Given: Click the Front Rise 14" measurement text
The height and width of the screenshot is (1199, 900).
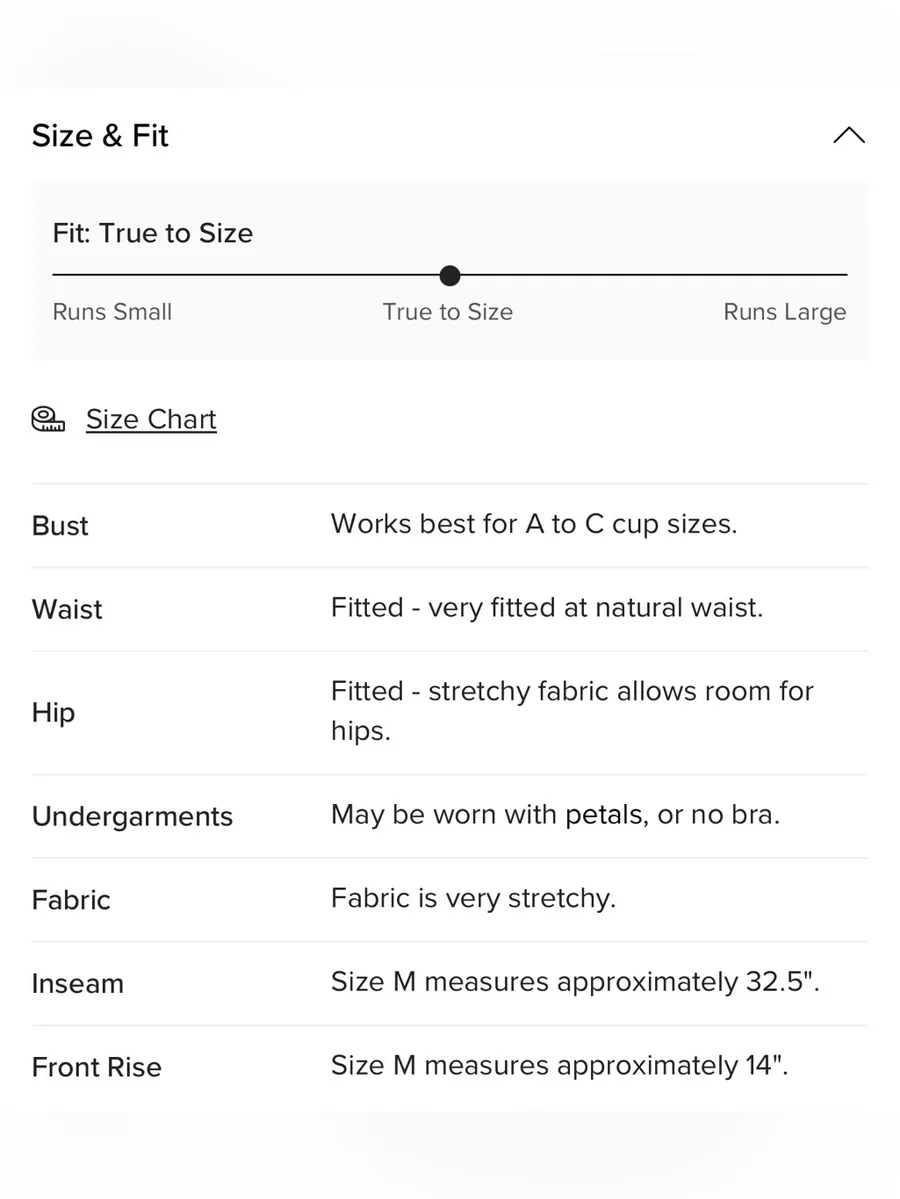Looking at the screenshot, I should (x=560, y=1065).
